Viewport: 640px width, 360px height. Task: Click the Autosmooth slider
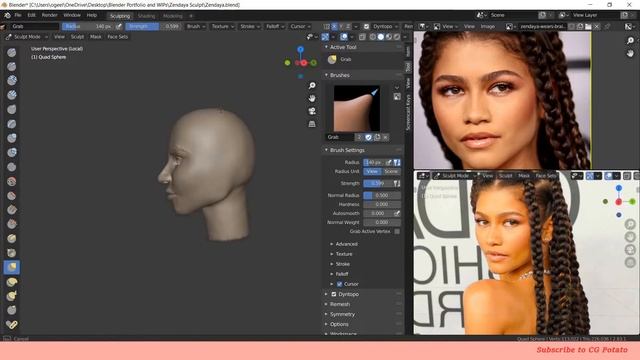[x=378, y=213]
